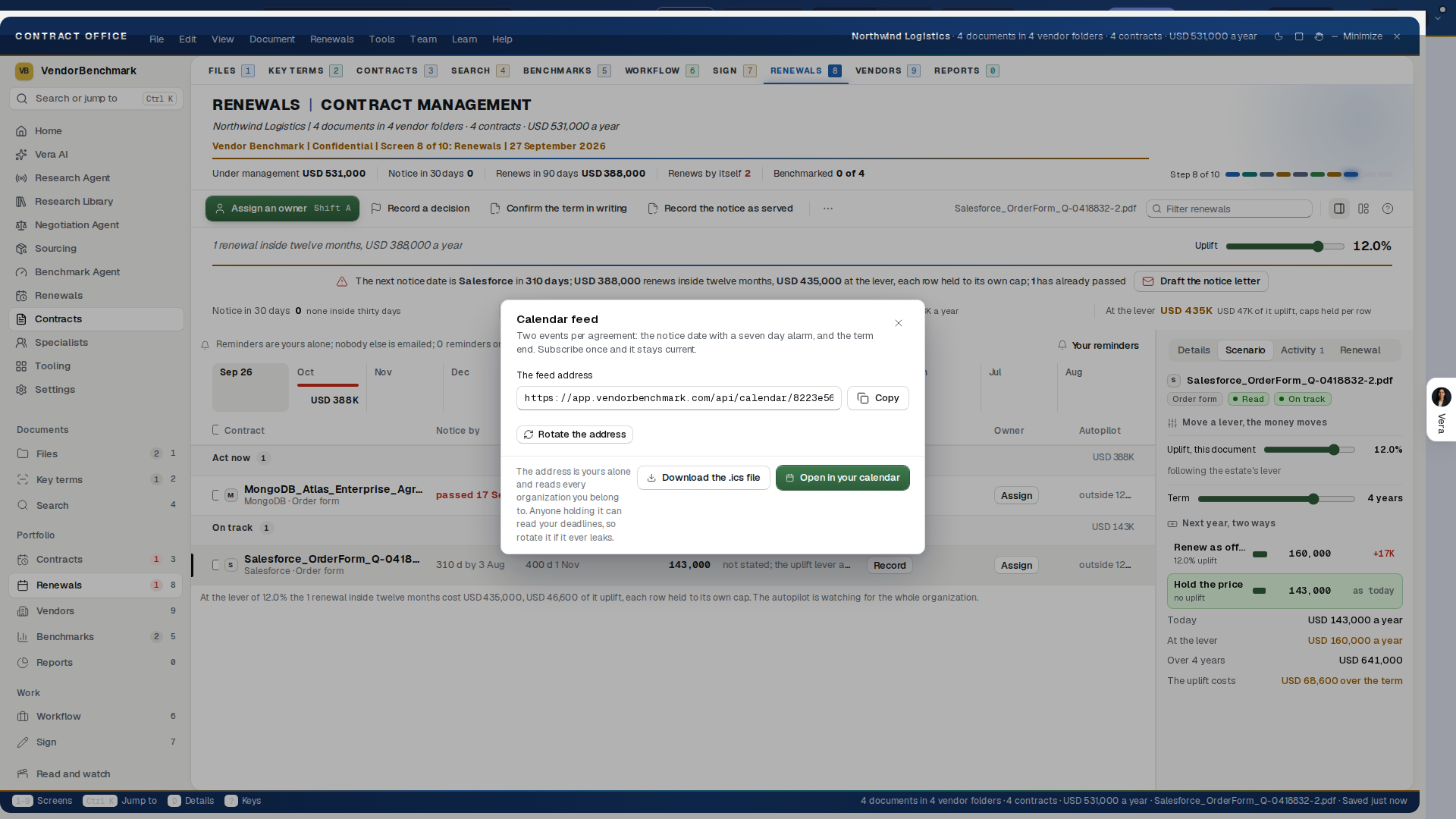
Task: Close the Calendar feed dialog
Action: point(899,323)
